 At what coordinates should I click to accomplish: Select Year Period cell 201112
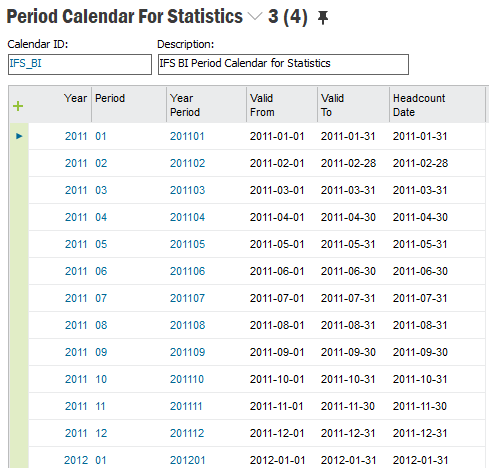[187, 433]
